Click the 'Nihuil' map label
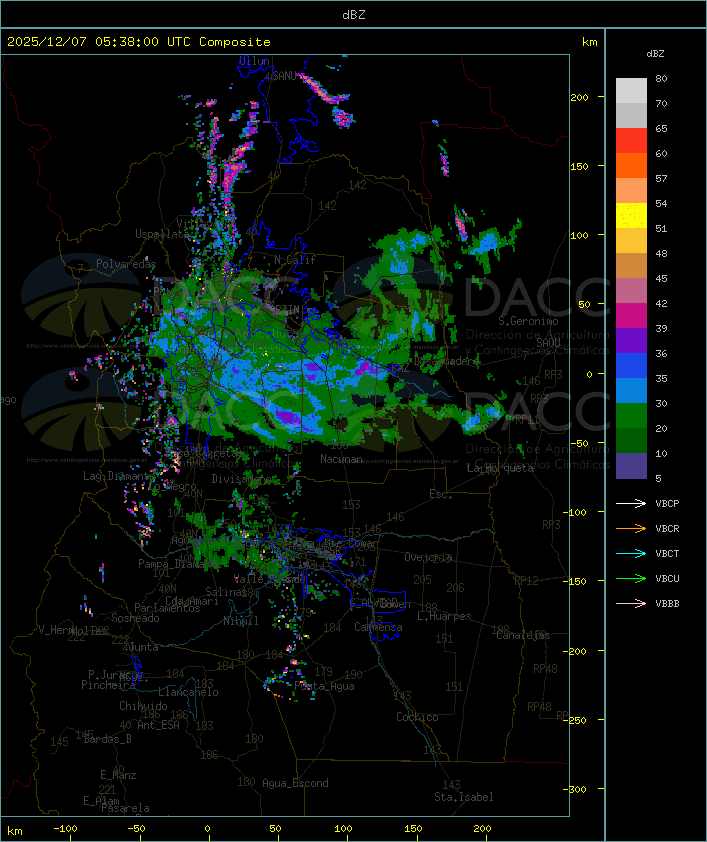This screenshot has height=842, width=707. click(241, 621)
